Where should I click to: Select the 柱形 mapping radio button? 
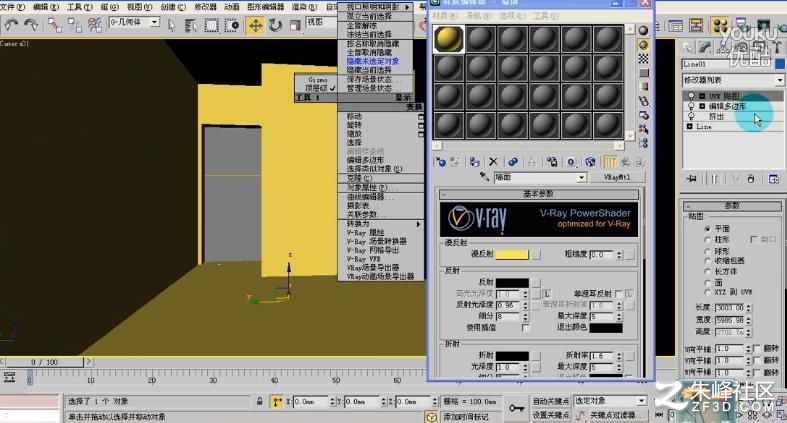tap(707, 240)
